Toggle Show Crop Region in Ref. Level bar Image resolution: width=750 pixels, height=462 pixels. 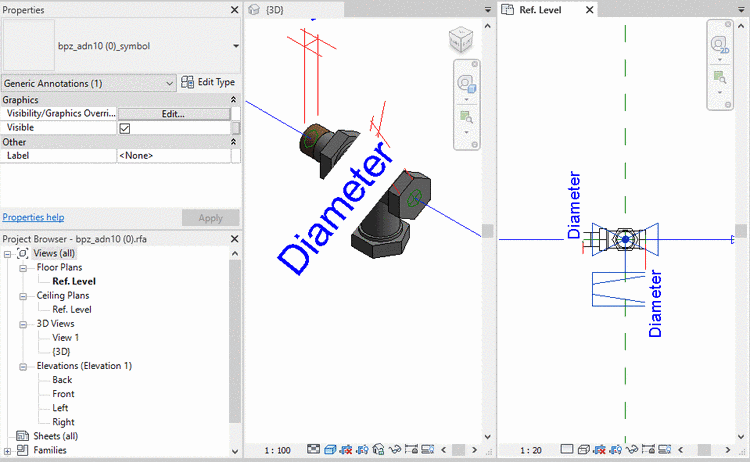pyautogui.click(x=616, y=449)
